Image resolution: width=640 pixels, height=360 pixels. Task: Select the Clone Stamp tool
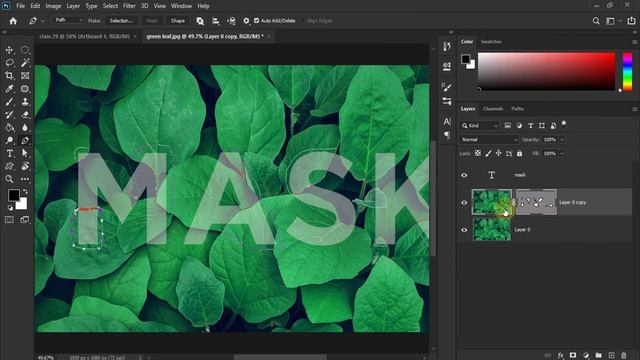25,102
